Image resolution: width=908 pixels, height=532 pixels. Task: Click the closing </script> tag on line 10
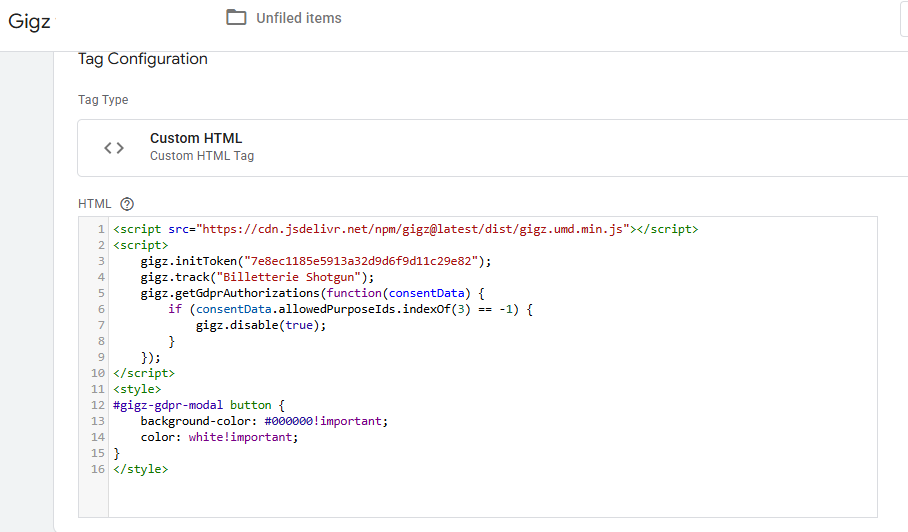point(144,373)
